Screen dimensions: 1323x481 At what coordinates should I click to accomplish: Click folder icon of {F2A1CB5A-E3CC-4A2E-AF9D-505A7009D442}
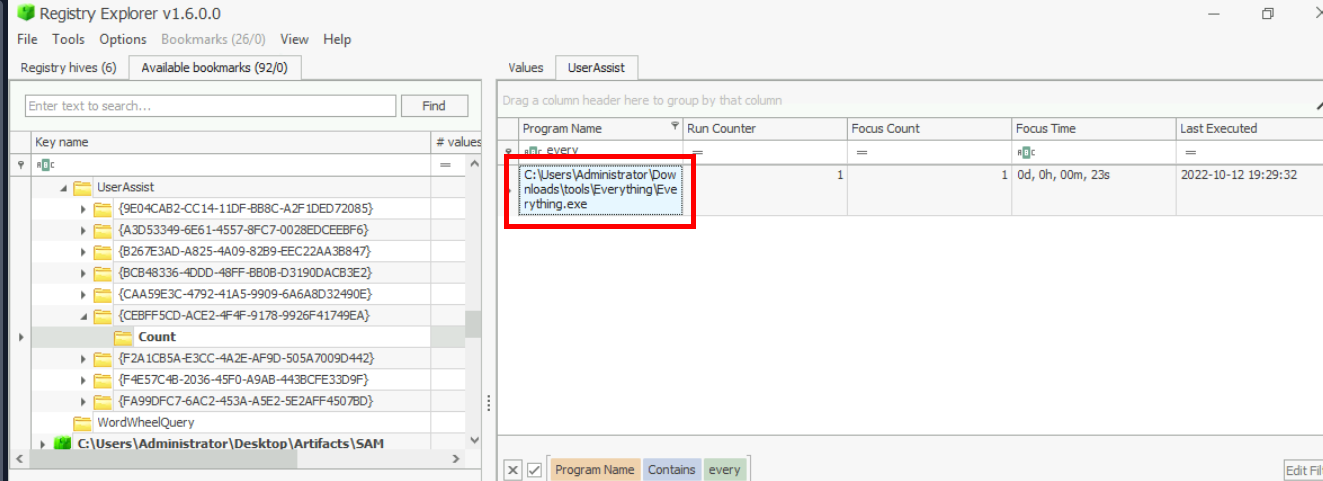pos(103,358)
